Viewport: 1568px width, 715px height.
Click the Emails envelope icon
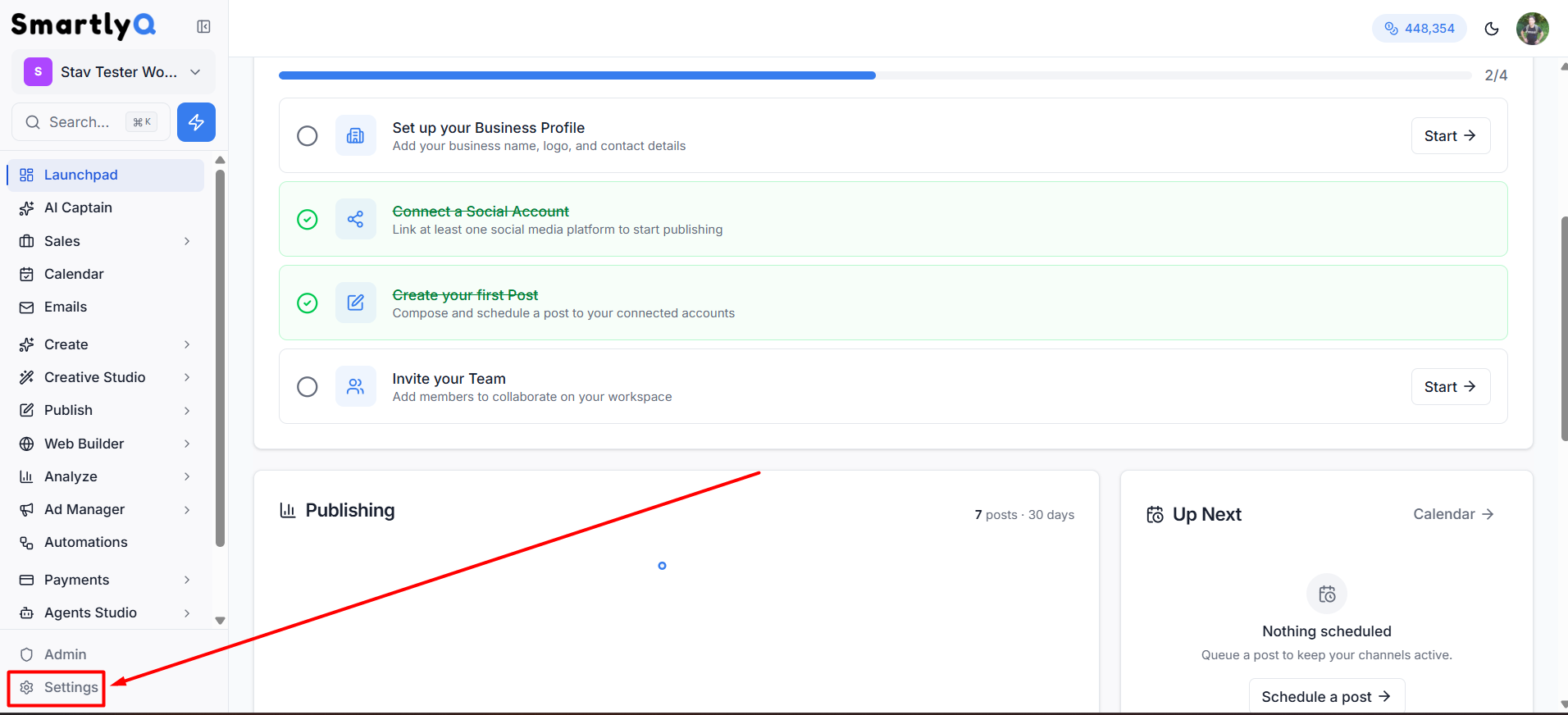[x=27, y=307]
